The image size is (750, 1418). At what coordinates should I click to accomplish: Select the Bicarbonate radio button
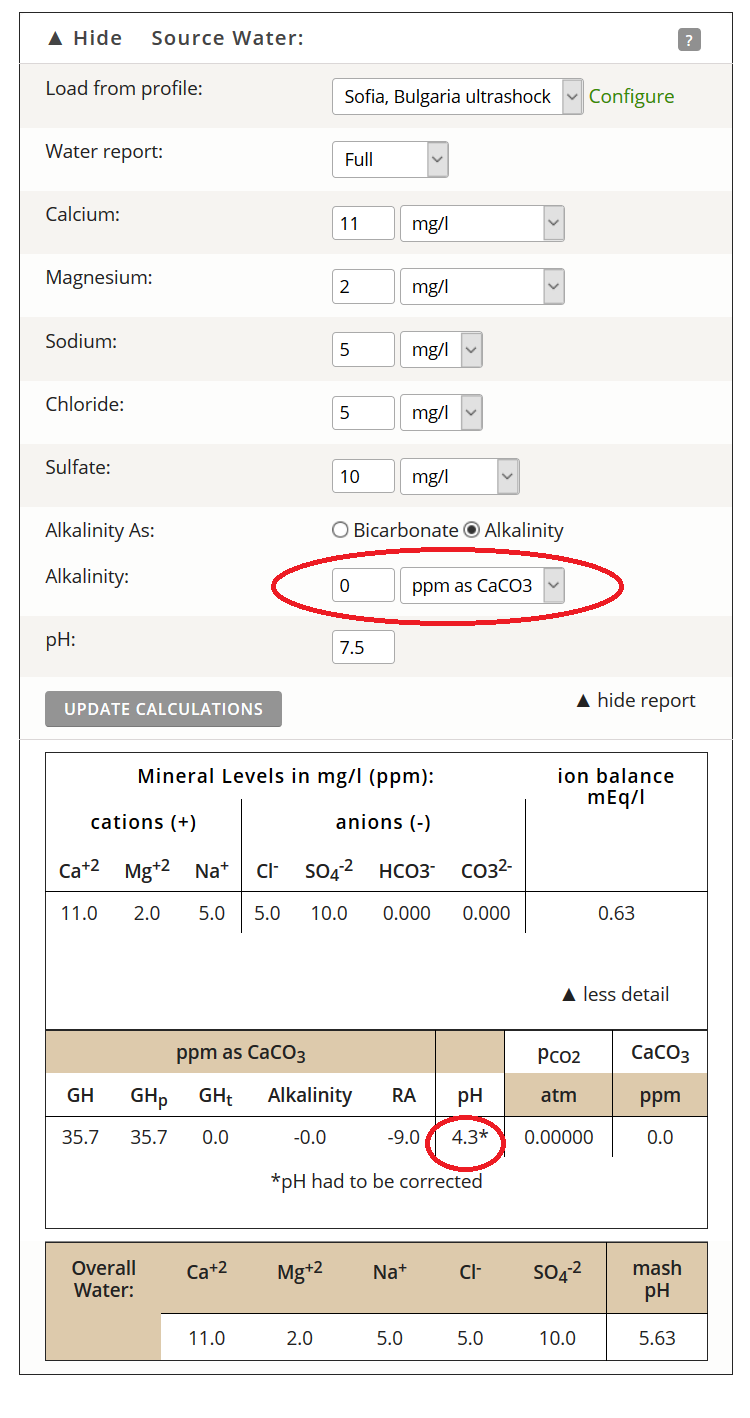click(x=341, y=531)
